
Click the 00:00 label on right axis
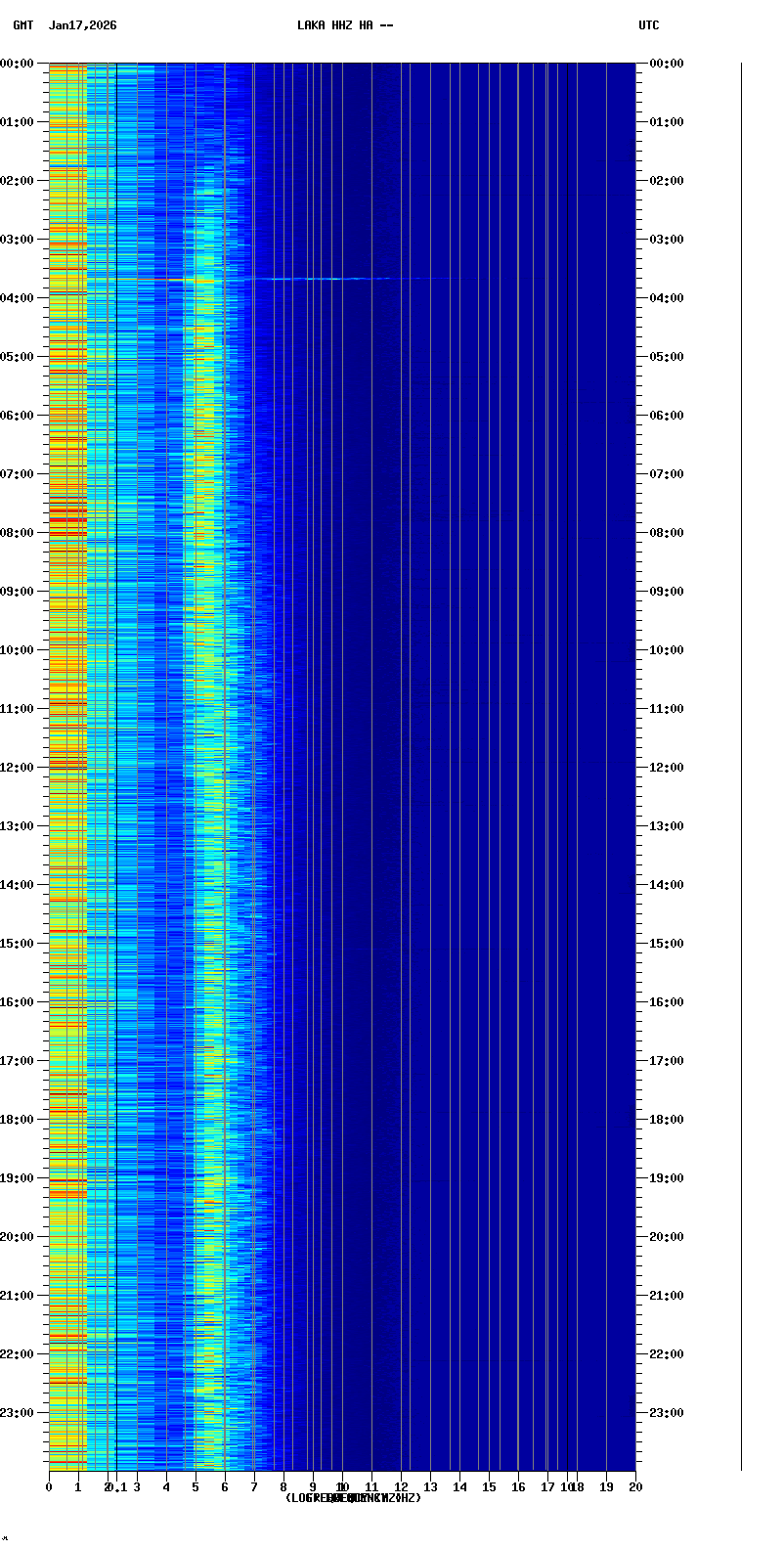pyautogui.click(x=666, y=64)
